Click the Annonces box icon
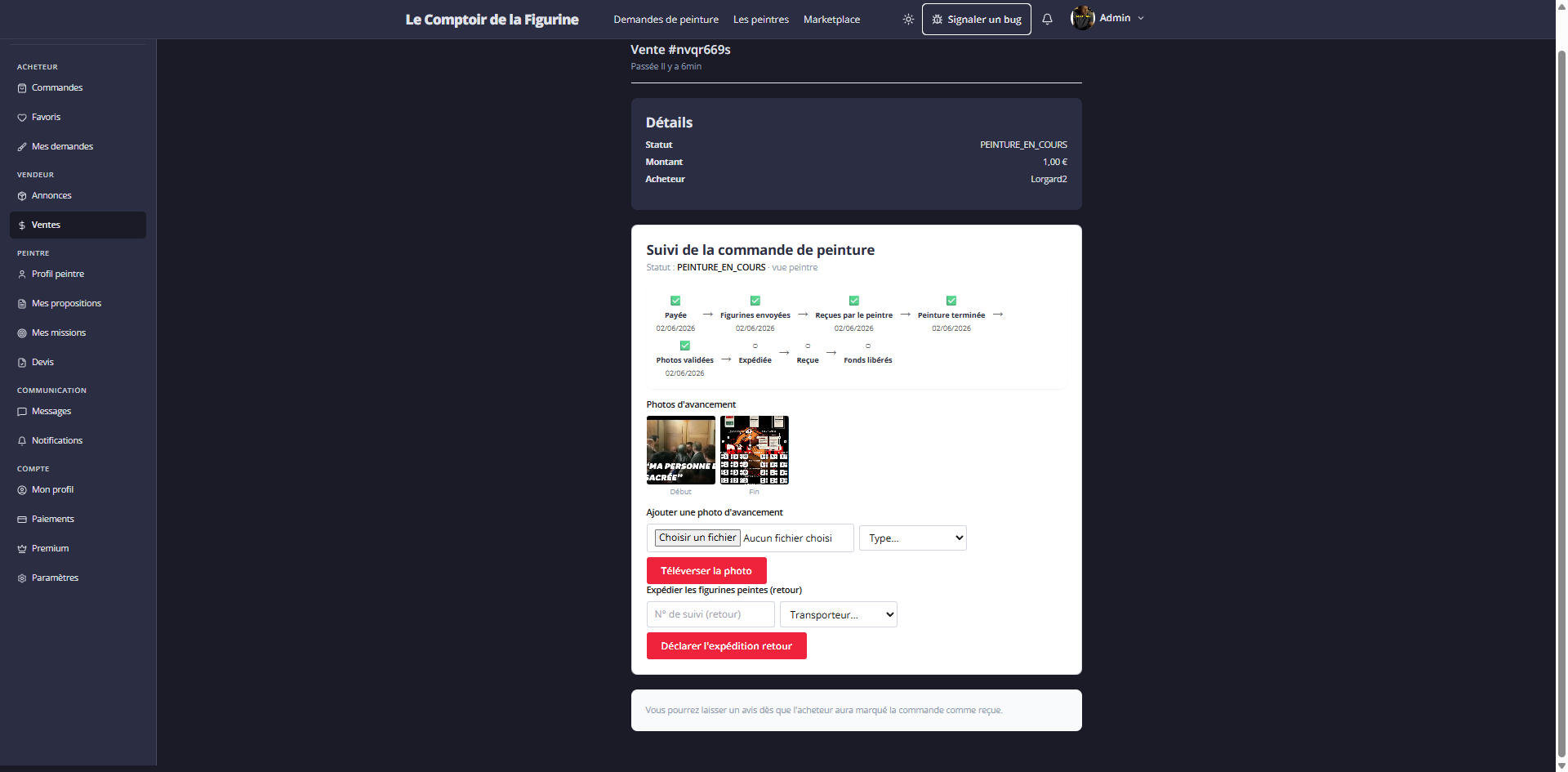 click(x=22, y=196)
